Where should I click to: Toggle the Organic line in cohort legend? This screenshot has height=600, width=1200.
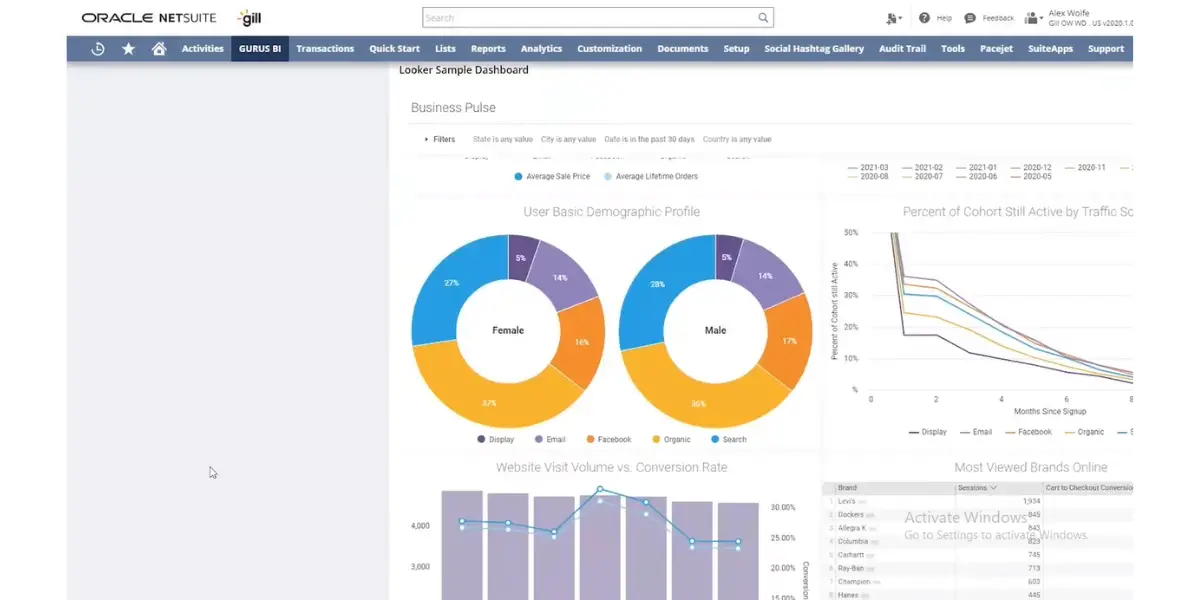point(1084,432)
